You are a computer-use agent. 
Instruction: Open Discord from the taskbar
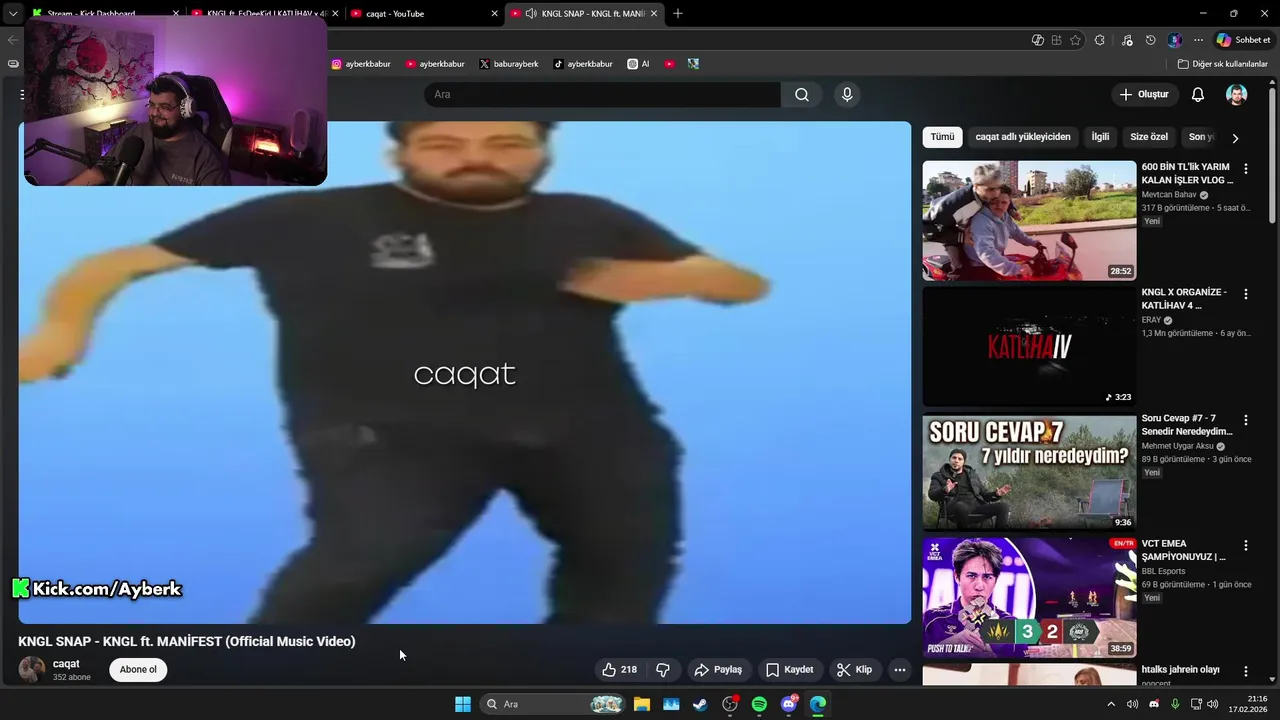789,704
